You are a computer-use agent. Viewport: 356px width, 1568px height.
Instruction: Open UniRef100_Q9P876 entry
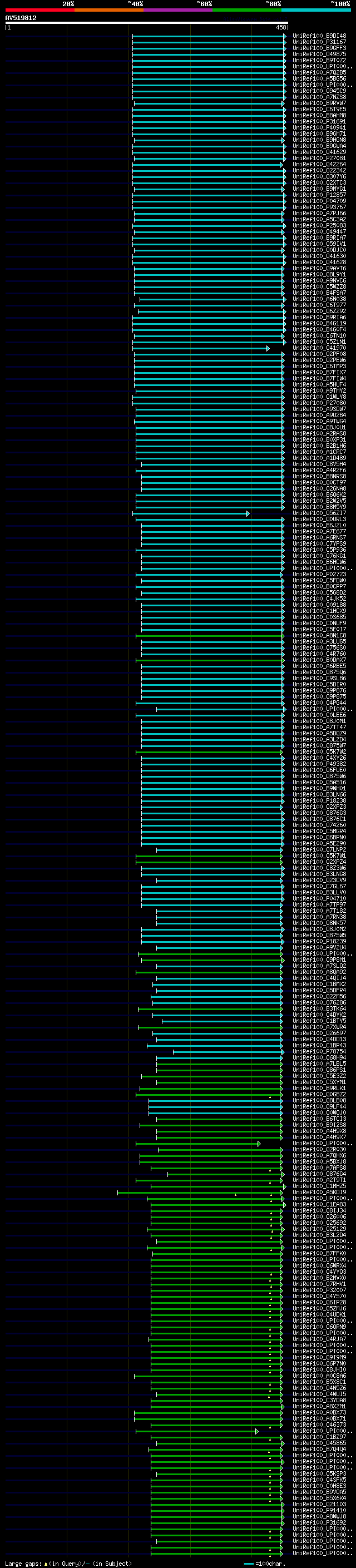(319, 690)
